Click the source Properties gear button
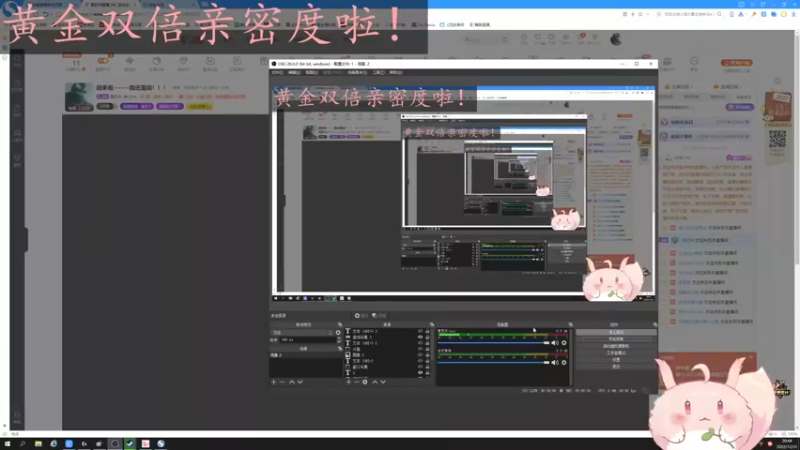This screenshot has width=800, height=450. (x=361, y=315)
